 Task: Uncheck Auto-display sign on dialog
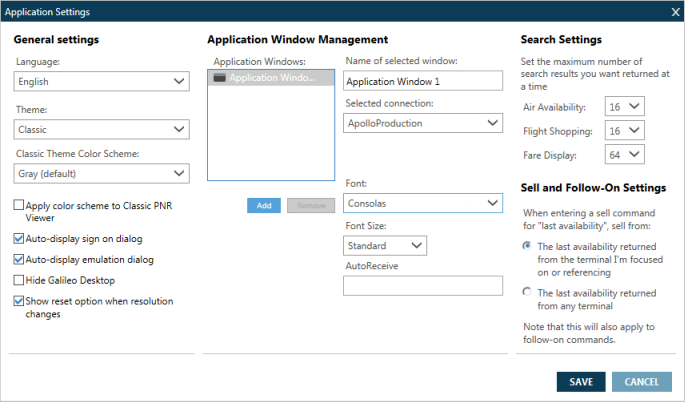coord(20,239)
